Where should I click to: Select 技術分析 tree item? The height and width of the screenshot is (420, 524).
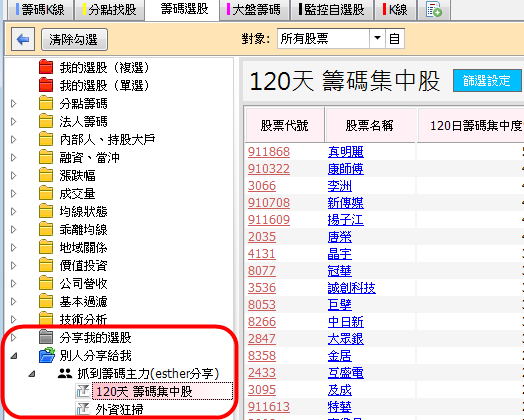tap(83, 319)
